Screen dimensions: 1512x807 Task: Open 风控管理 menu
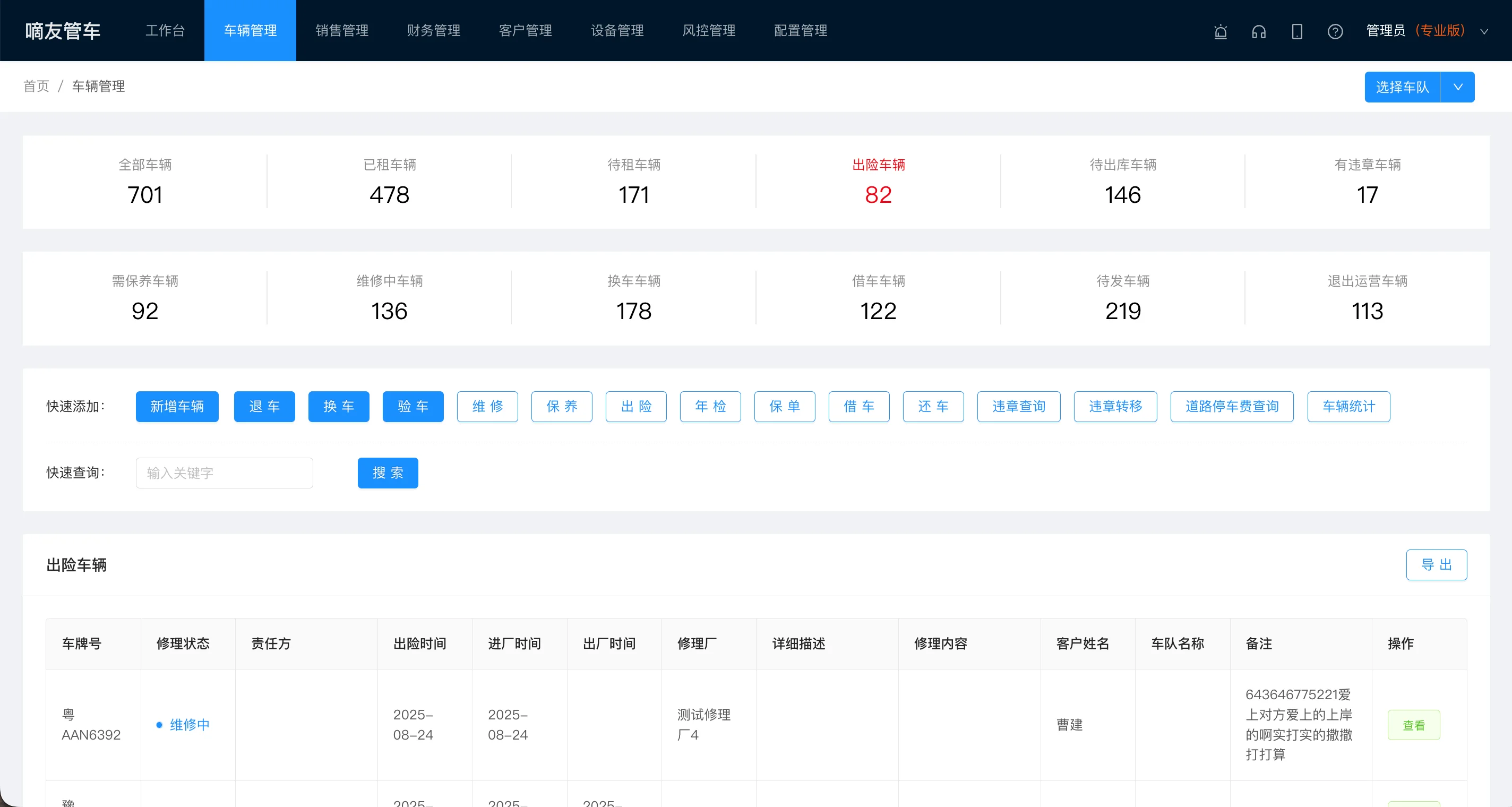[708, 30]
